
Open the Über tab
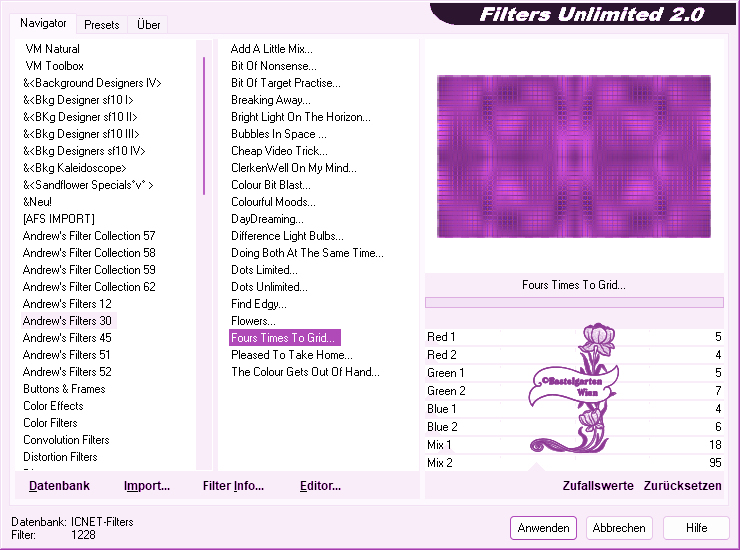(x=148, y=25)
